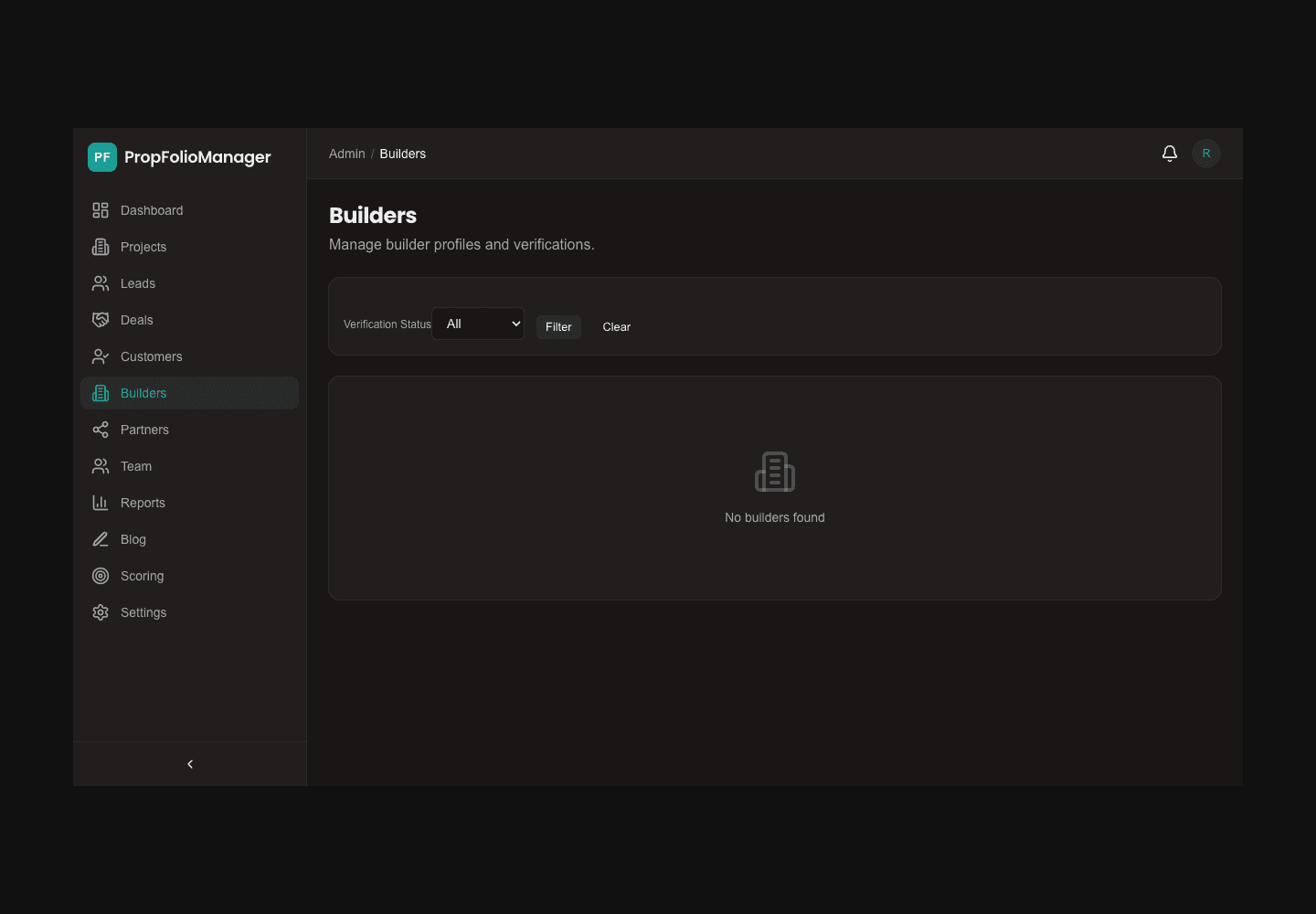Click the Scoring target icon
The width and height of the screenshot is (1316, 914).
[x=101, y=576]
